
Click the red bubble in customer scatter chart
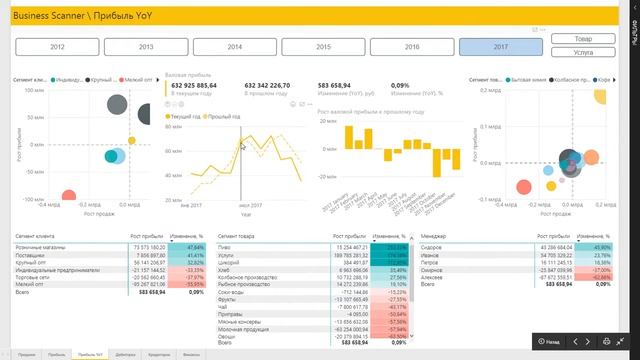69,196
